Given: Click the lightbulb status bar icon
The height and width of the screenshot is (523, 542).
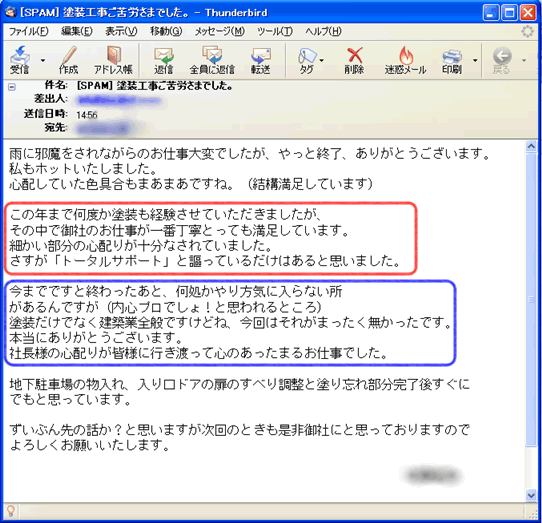Looking at the screenshot, I should (x=11, y=510).
